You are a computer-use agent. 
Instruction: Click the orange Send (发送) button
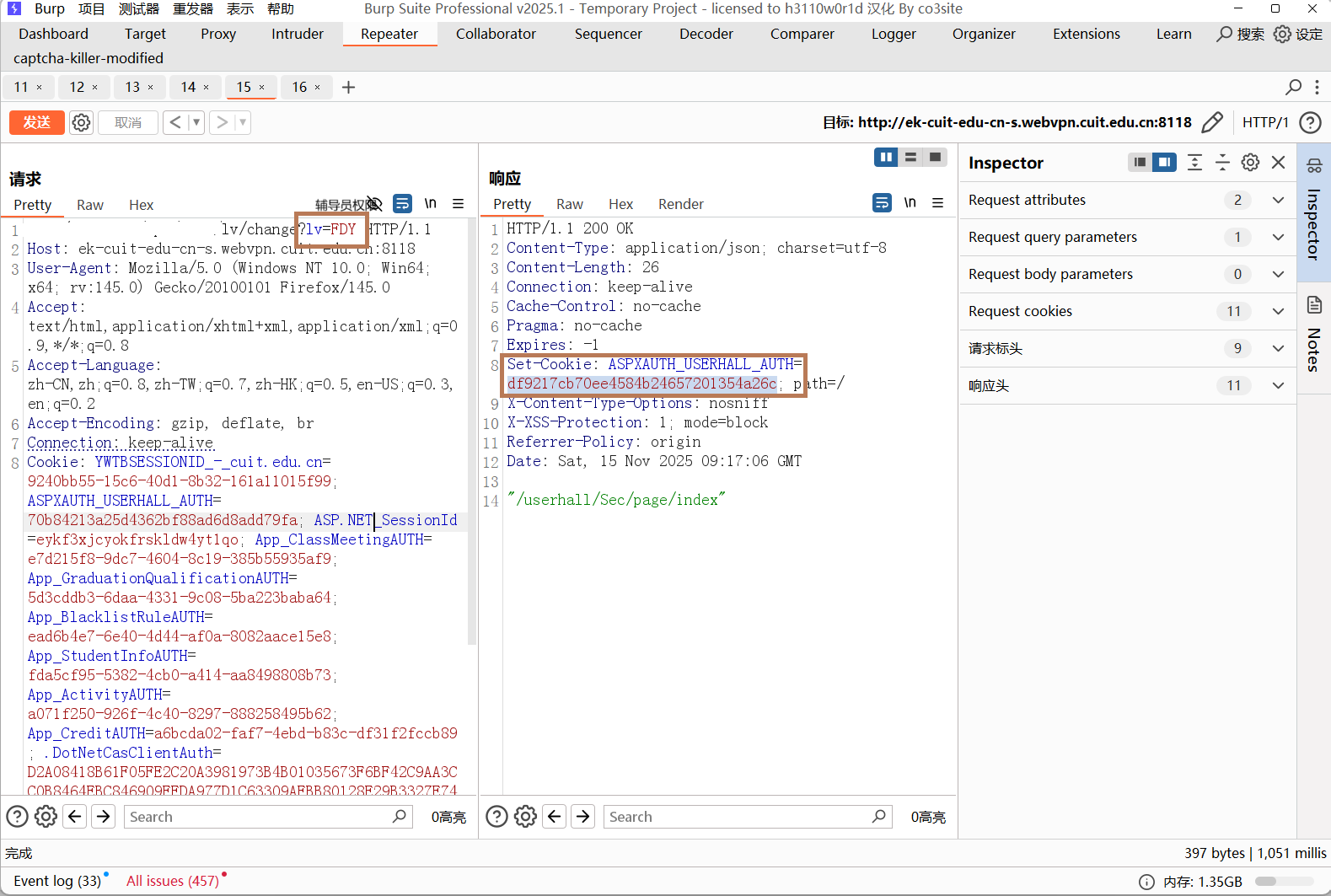(36, 122)
